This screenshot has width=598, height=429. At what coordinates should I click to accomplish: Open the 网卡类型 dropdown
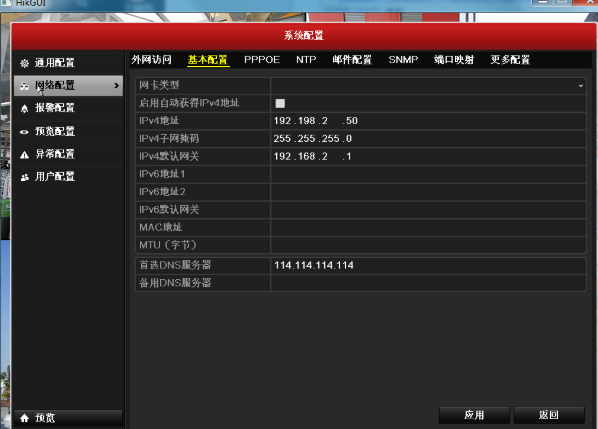(428, 85)
